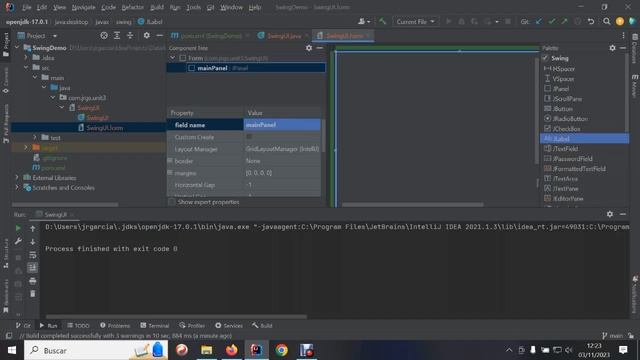This screenshot has height=360, width=640.
Task: Click Project panel horizontal scrollbar
Action: point(65,204)
